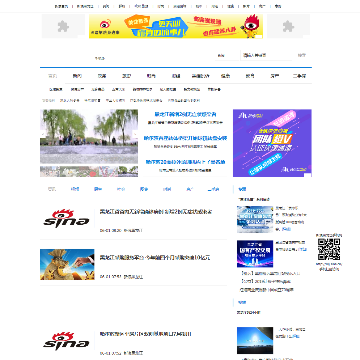Open the money bag article thumbnail
The width and height of the screenshot is (360, 360).
[x=67, y=264]
